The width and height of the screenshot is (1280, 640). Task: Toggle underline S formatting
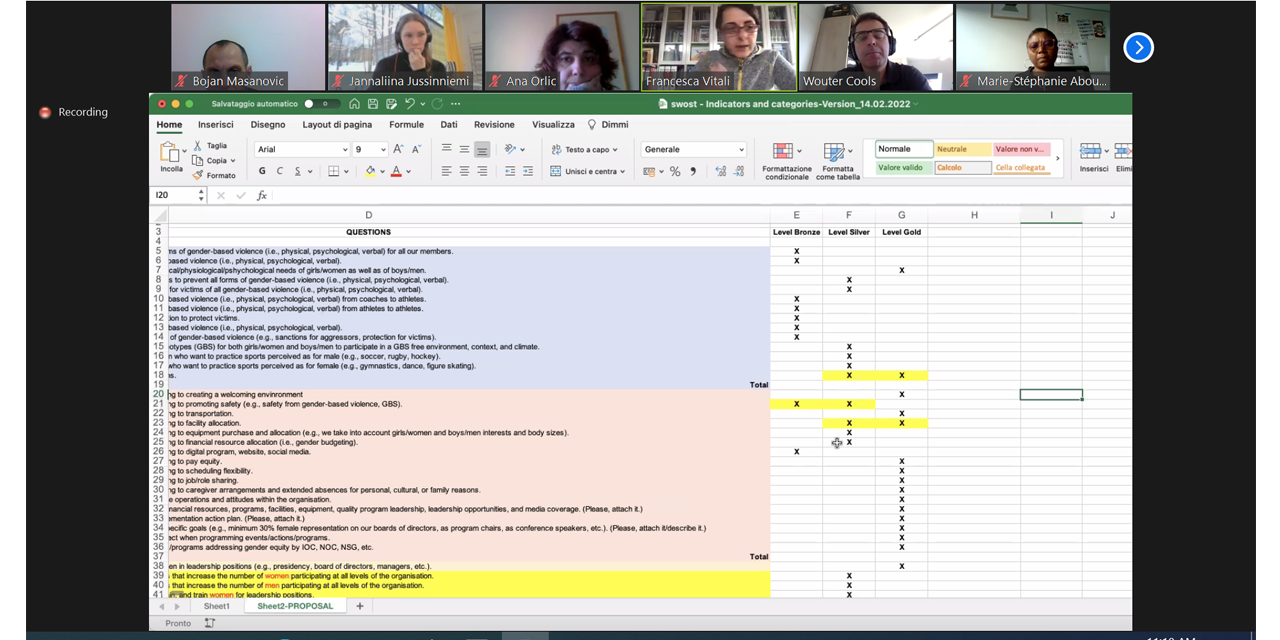point(297,172)
